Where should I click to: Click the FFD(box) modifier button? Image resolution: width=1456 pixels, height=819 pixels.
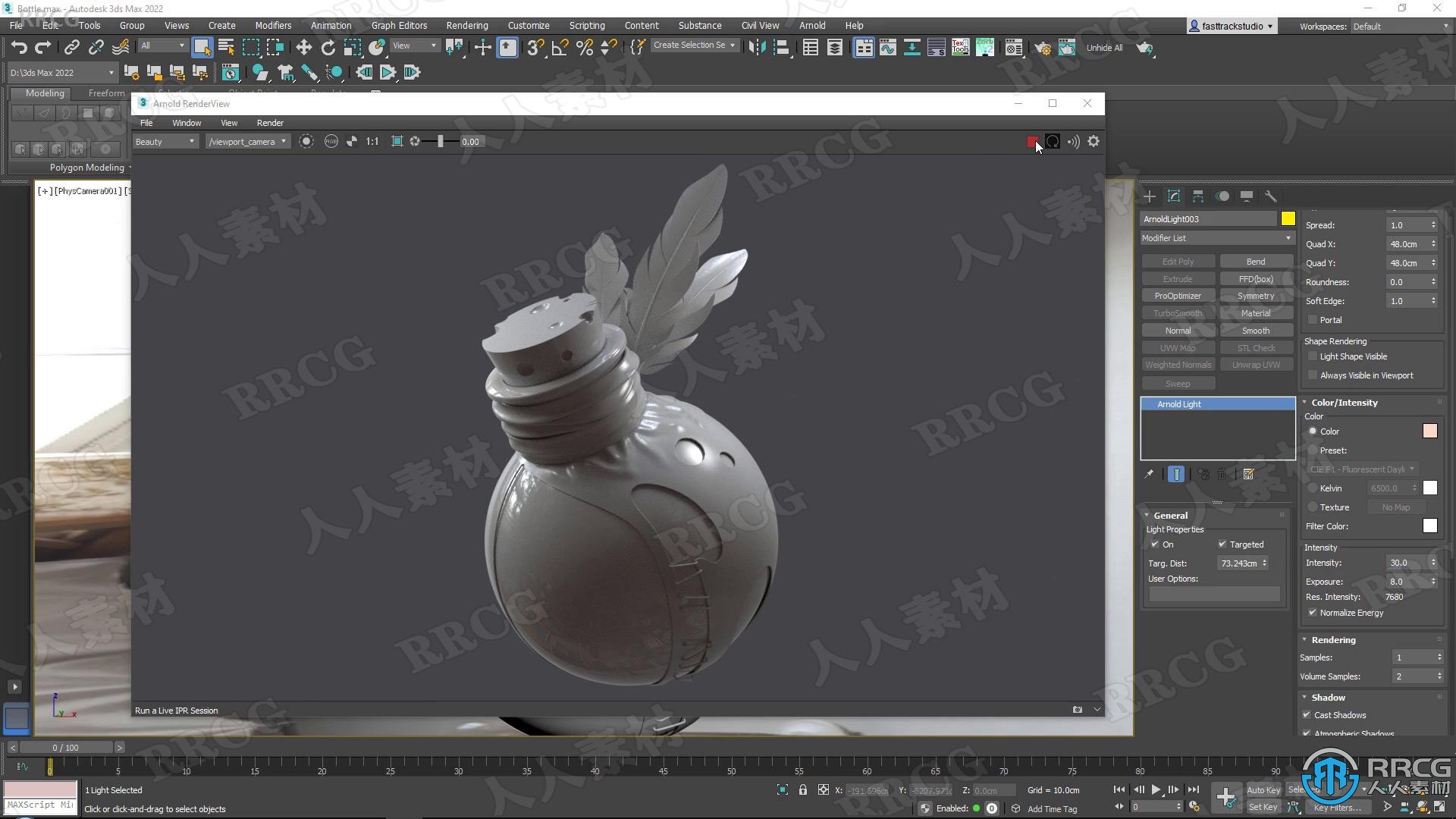pyautogui.click(x=1256, y=279)
